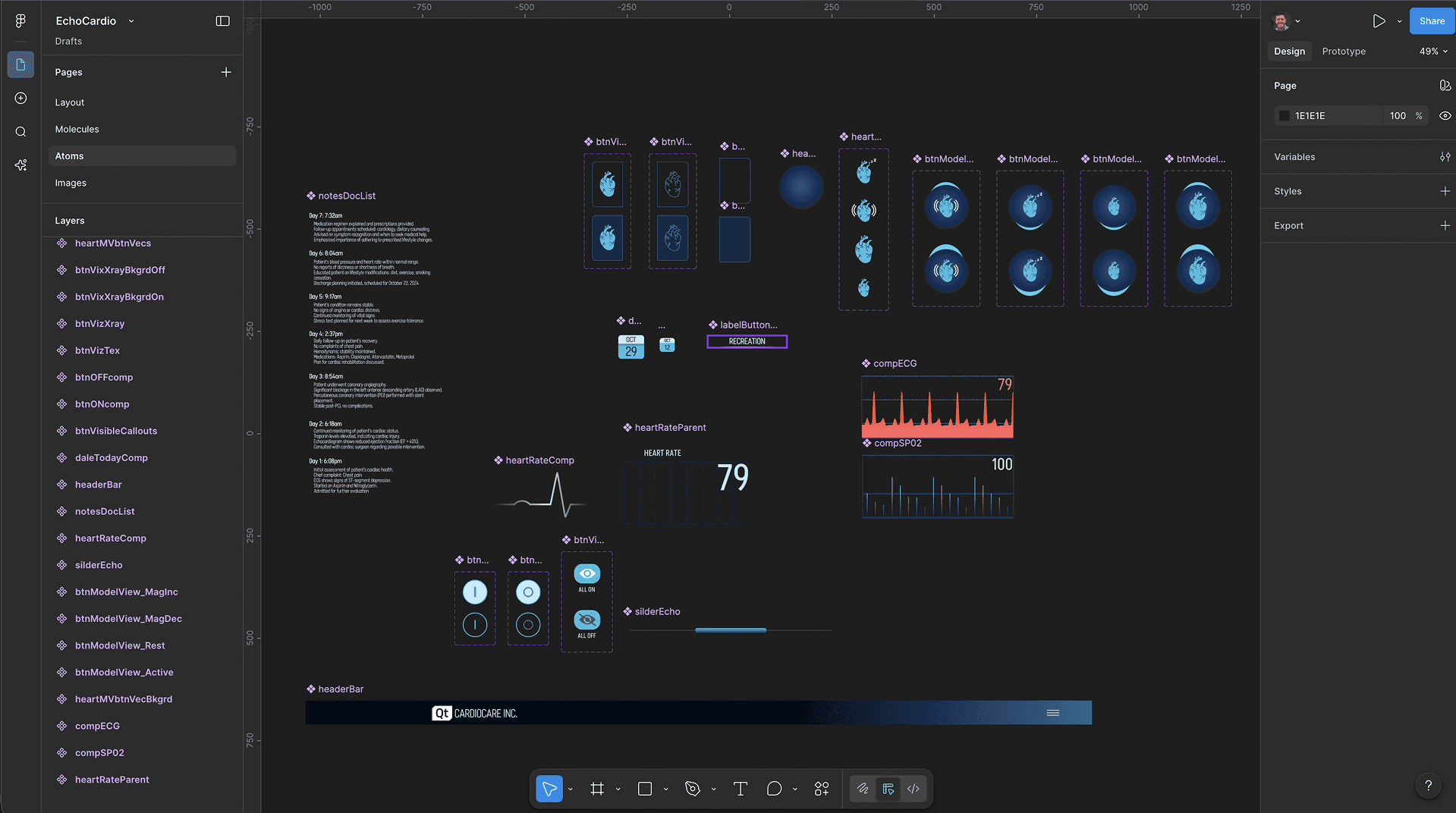Open the Layout page

pos(142,102)
